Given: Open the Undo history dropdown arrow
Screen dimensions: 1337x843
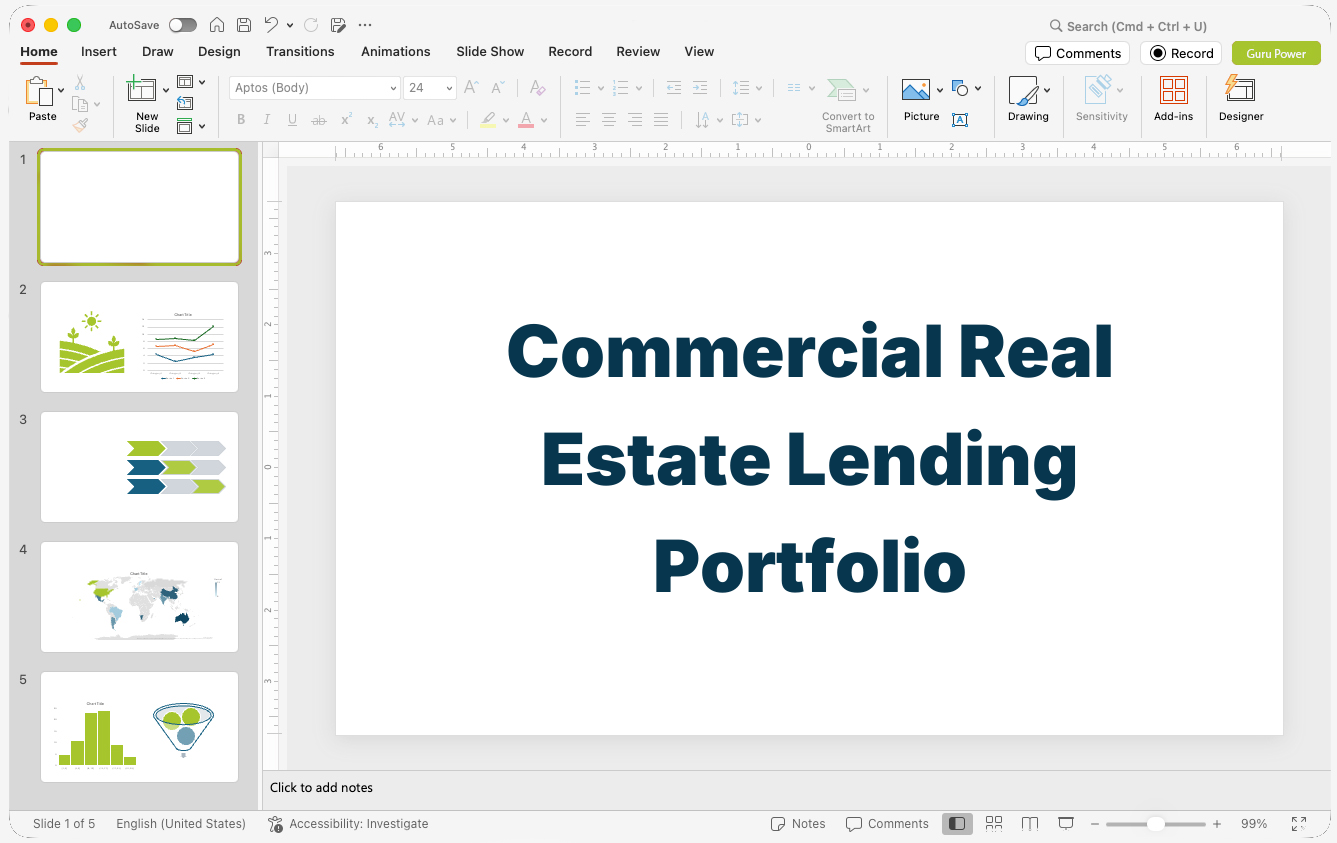Looking at the screenshot, I should tap(290, 25).
